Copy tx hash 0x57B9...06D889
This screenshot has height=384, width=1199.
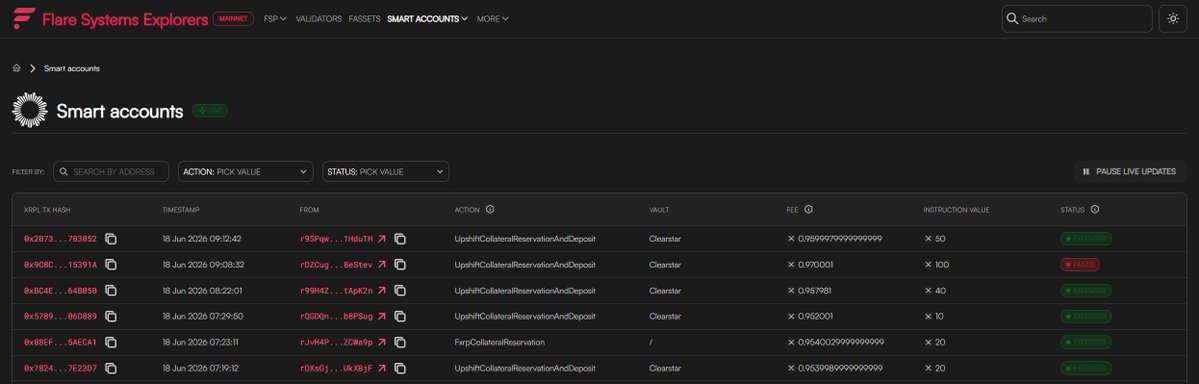111,317
